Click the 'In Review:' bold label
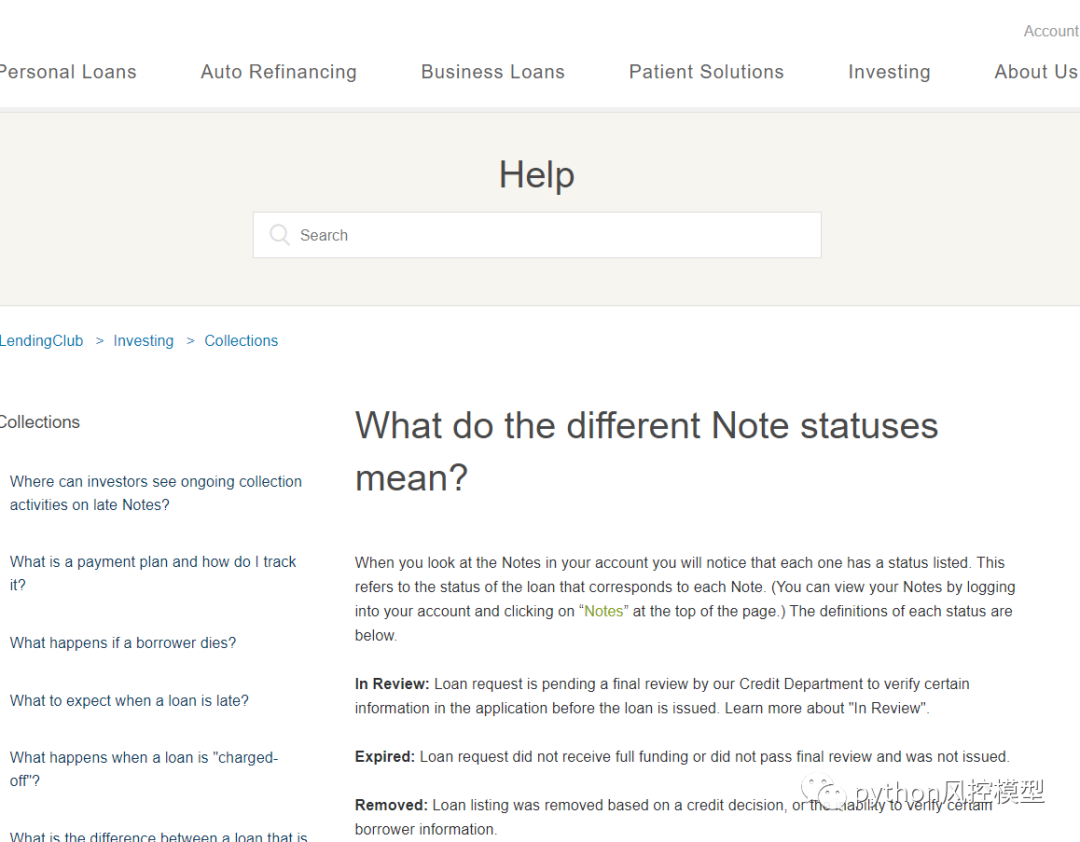The width and height of the screenshot is (1080, 842). [x=392, y=684]
